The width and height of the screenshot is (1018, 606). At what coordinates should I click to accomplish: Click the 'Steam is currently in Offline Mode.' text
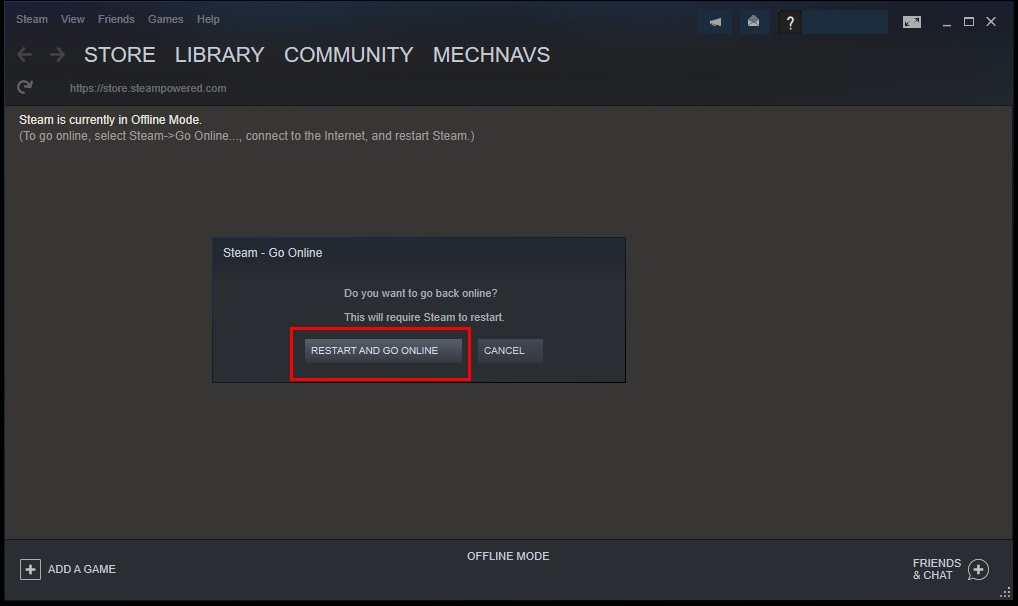coord(110,120)
